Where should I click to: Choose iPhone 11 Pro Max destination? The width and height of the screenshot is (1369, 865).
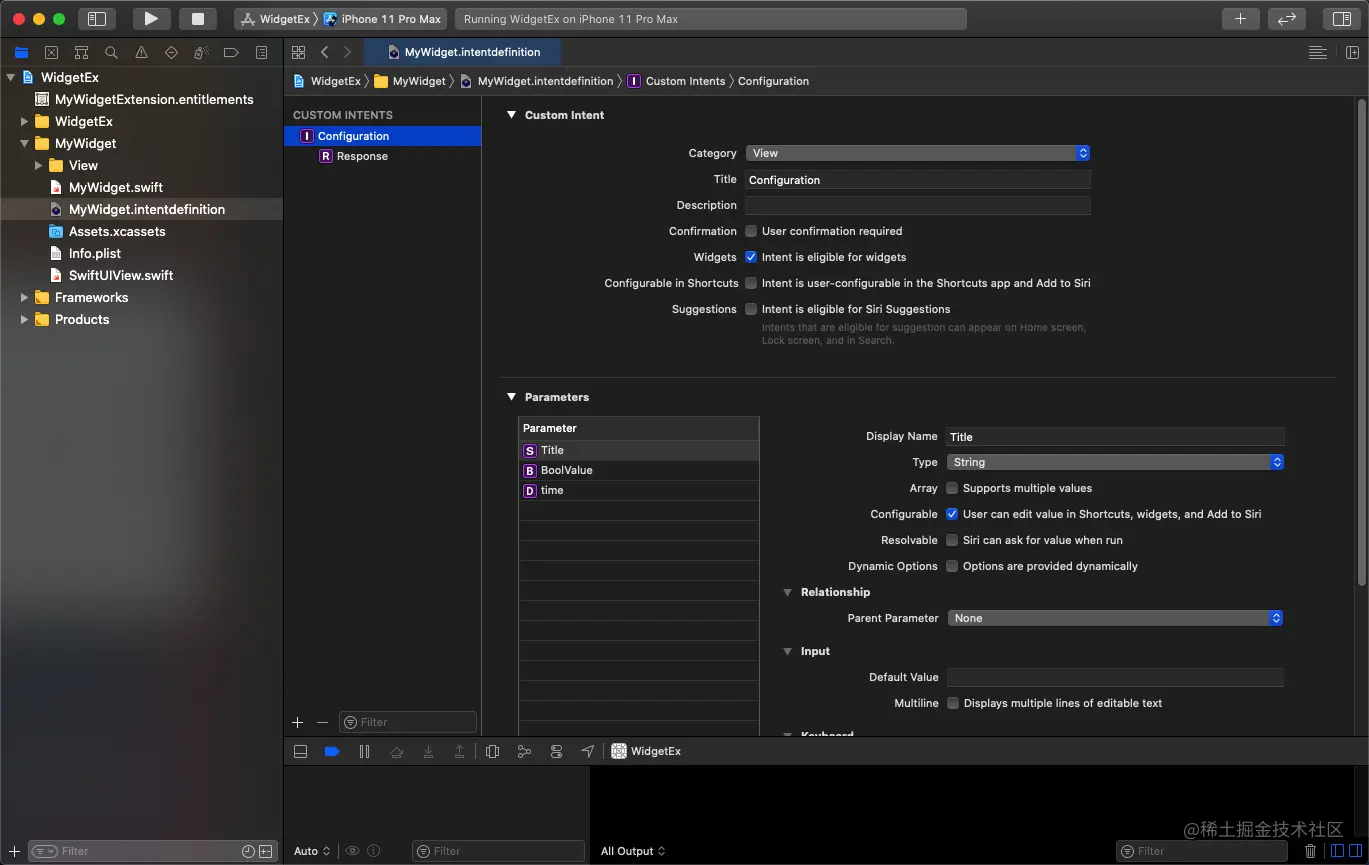(382, 19)
